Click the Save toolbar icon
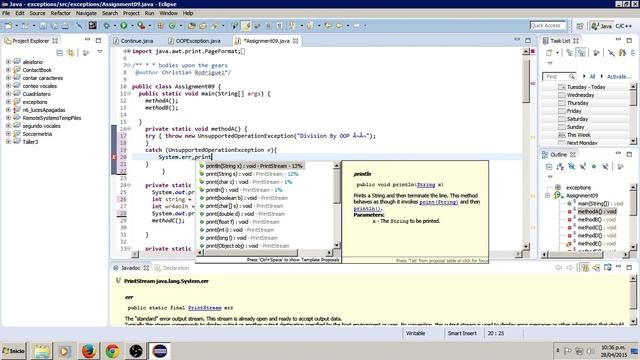Viewport: 640px width, 360px height. coord(43,26)
